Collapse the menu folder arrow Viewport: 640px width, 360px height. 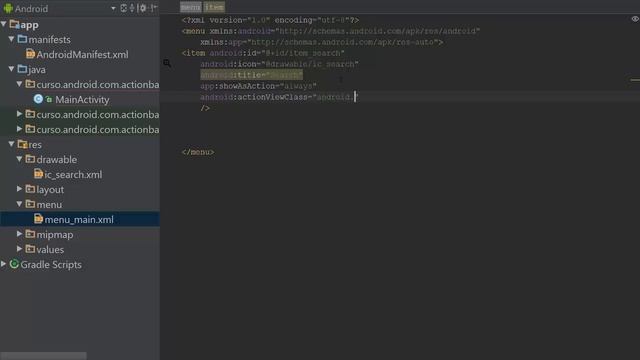tap(19, 204)
